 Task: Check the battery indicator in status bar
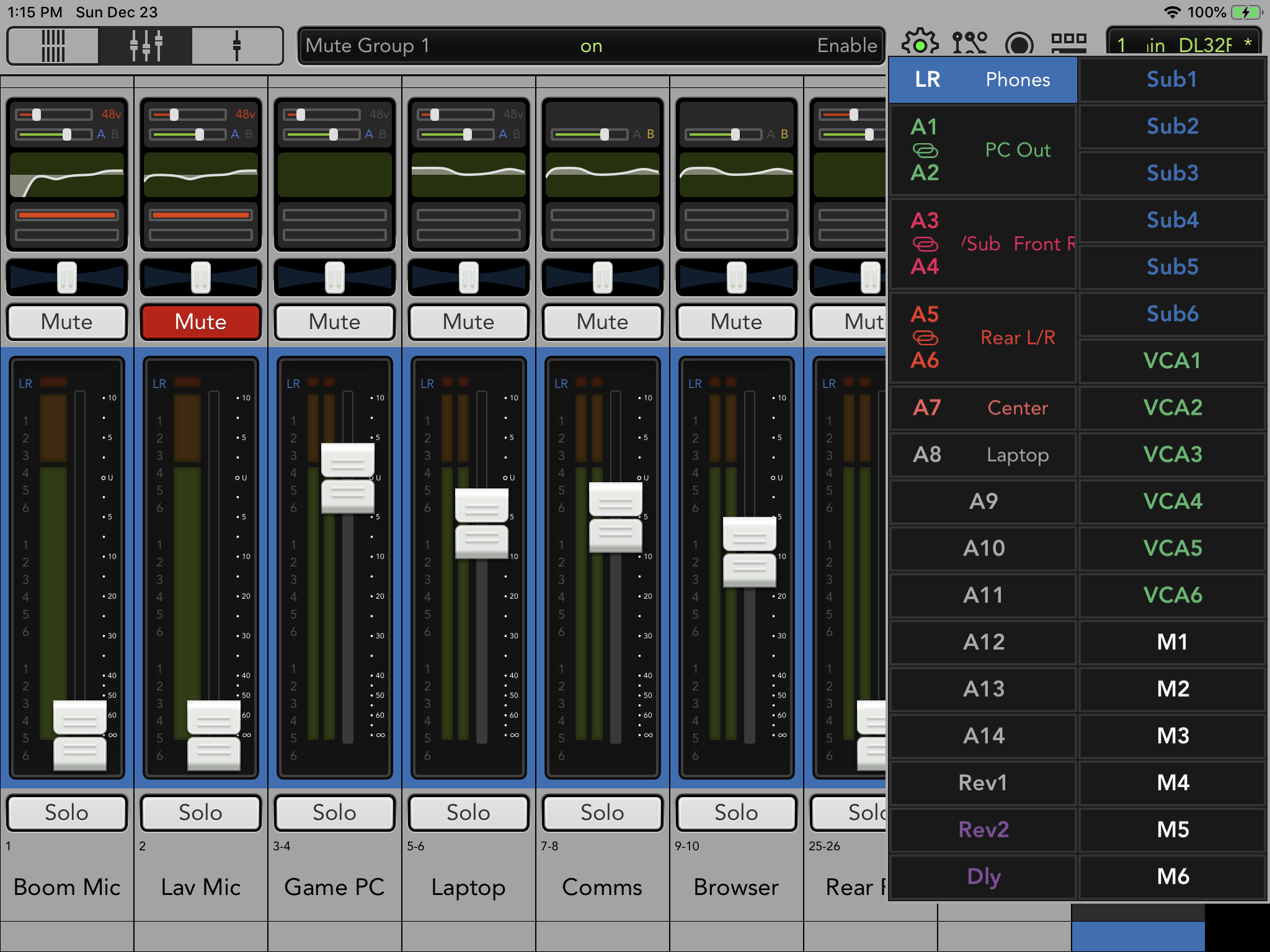[1246, 12]
